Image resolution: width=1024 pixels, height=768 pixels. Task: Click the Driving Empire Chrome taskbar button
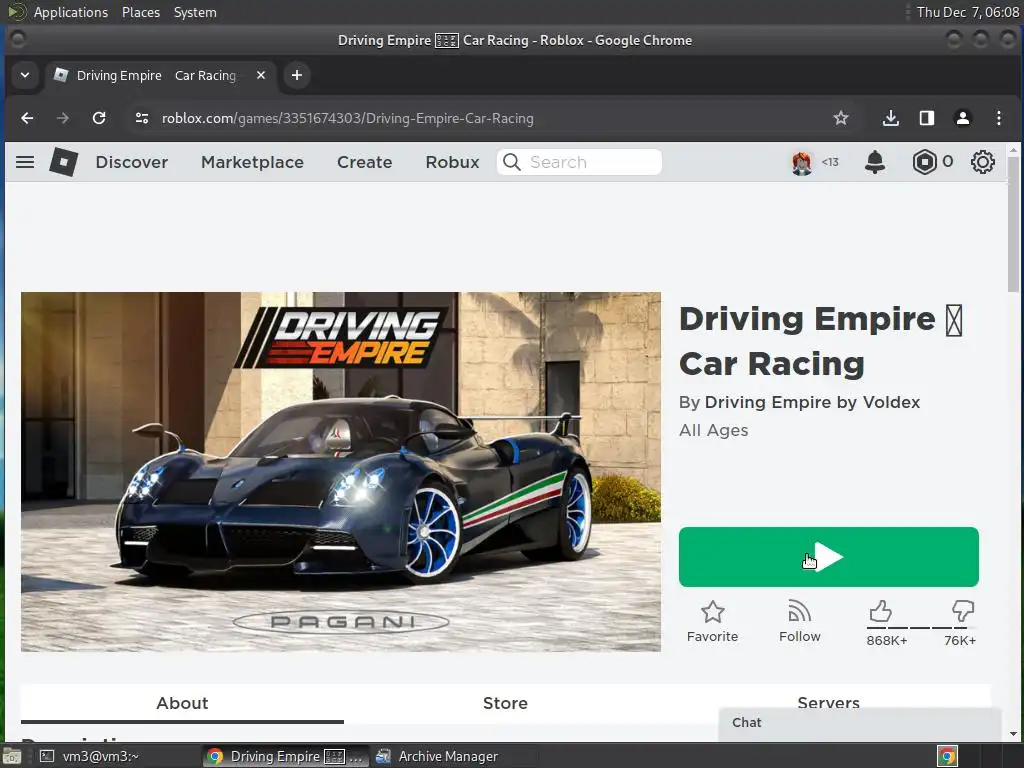point(285,756)
